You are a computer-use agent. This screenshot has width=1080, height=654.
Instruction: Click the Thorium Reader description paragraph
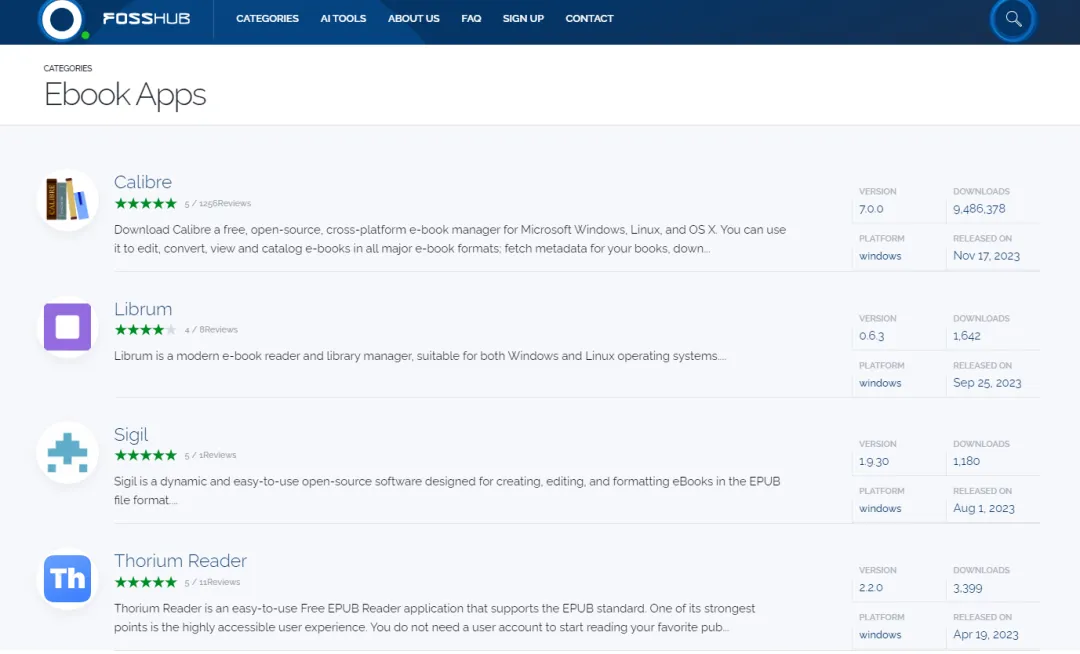(x=435, y=618)
